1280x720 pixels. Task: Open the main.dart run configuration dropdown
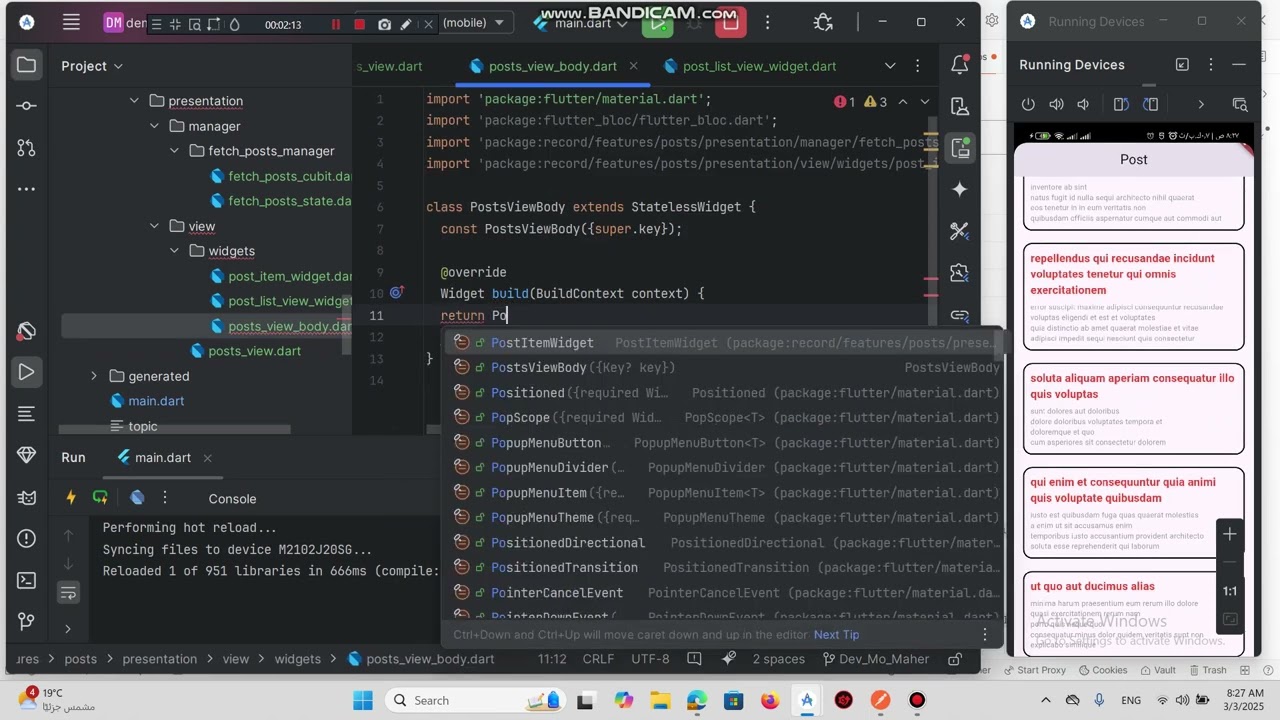[x=582, y=23]
